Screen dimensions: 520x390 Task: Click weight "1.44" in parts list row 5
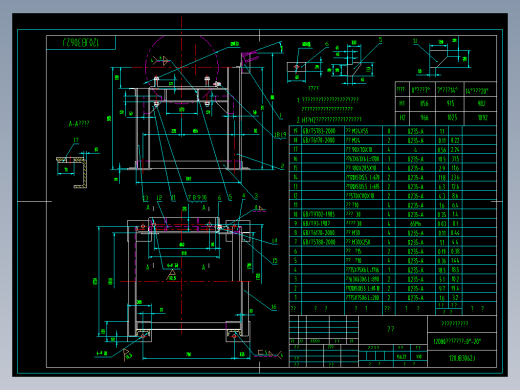tap(455, 261)
